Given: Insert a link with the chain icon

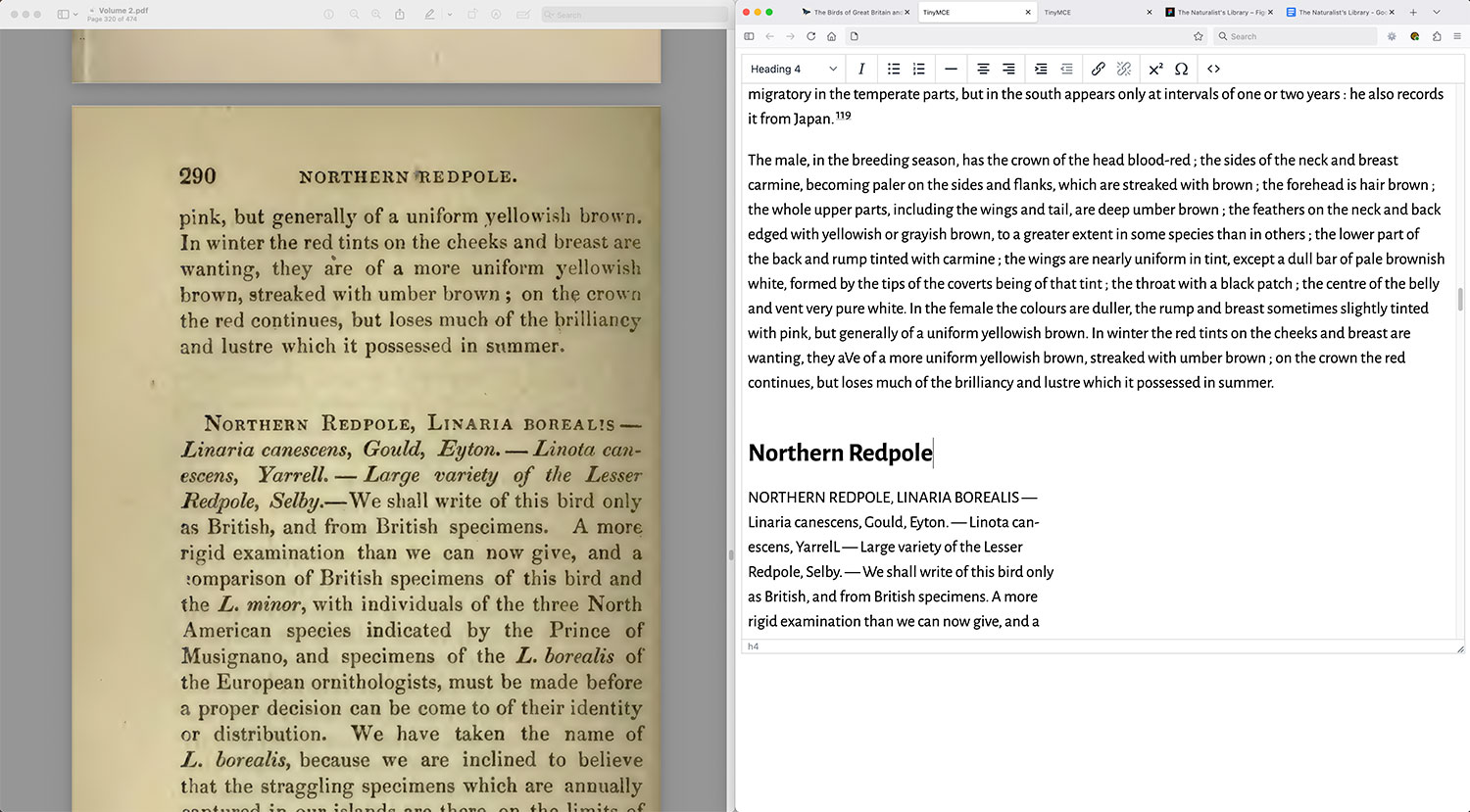Looking at the screenshot, I should click(x=1099, y=69).
